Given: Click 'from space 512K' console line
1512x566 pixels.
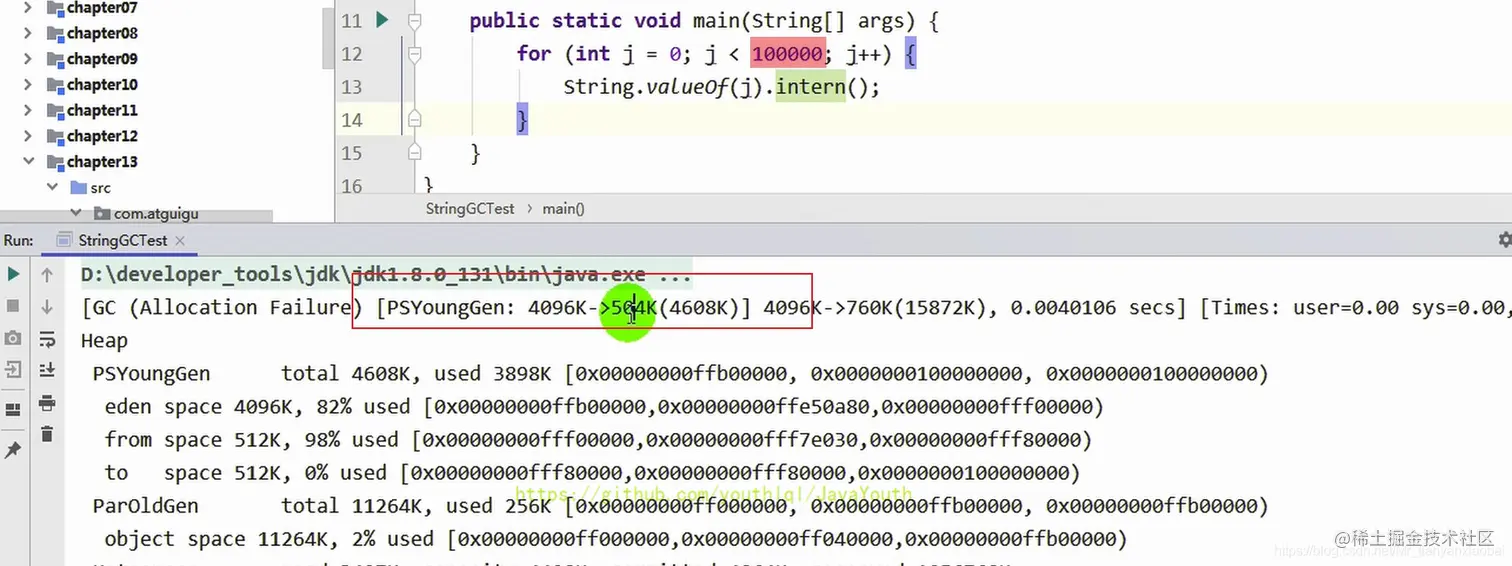Looking at the screenshot, I should pyautogui.click(x=598, y=440).
